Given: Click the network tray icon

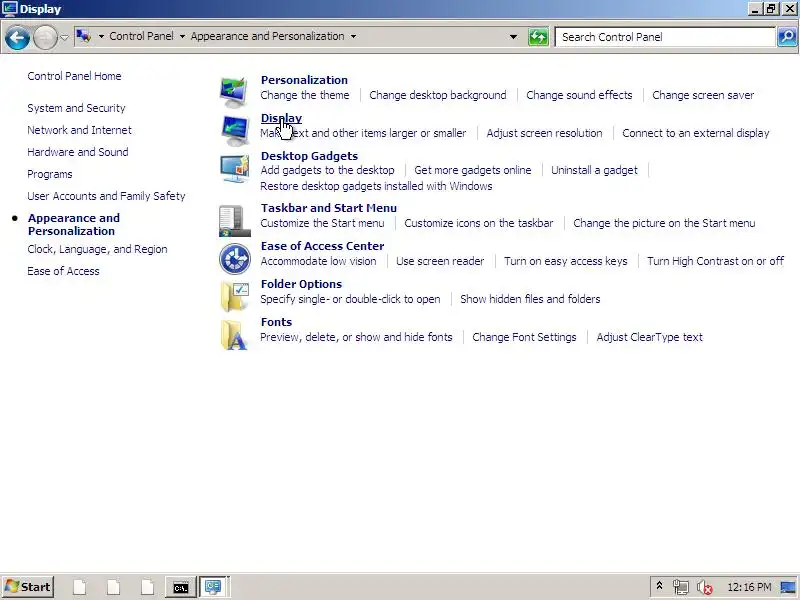Looking at the screenshot, I should pyautogui.click(x=680, y=587).
